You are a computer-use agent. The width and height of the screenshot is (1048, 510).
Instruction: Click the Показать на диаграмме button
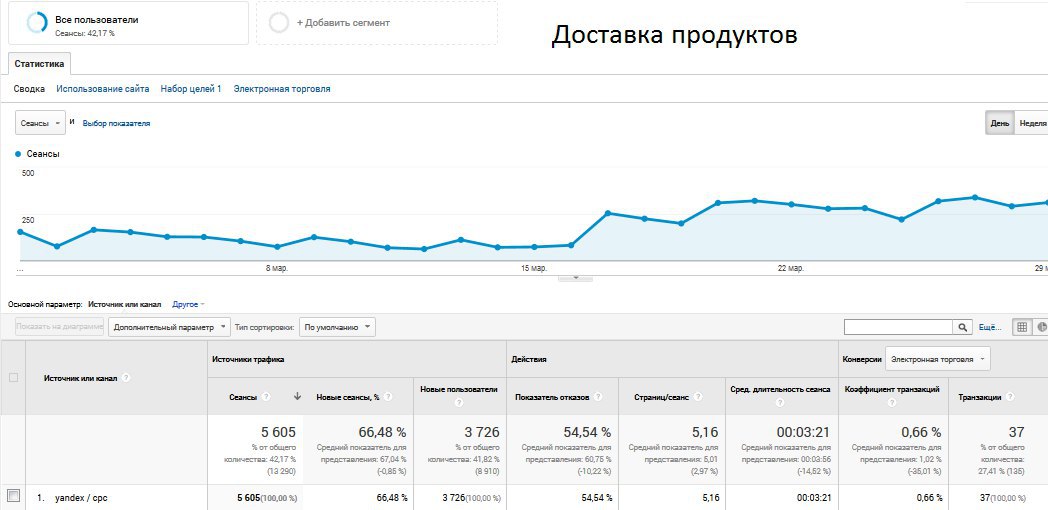[59, 327]
